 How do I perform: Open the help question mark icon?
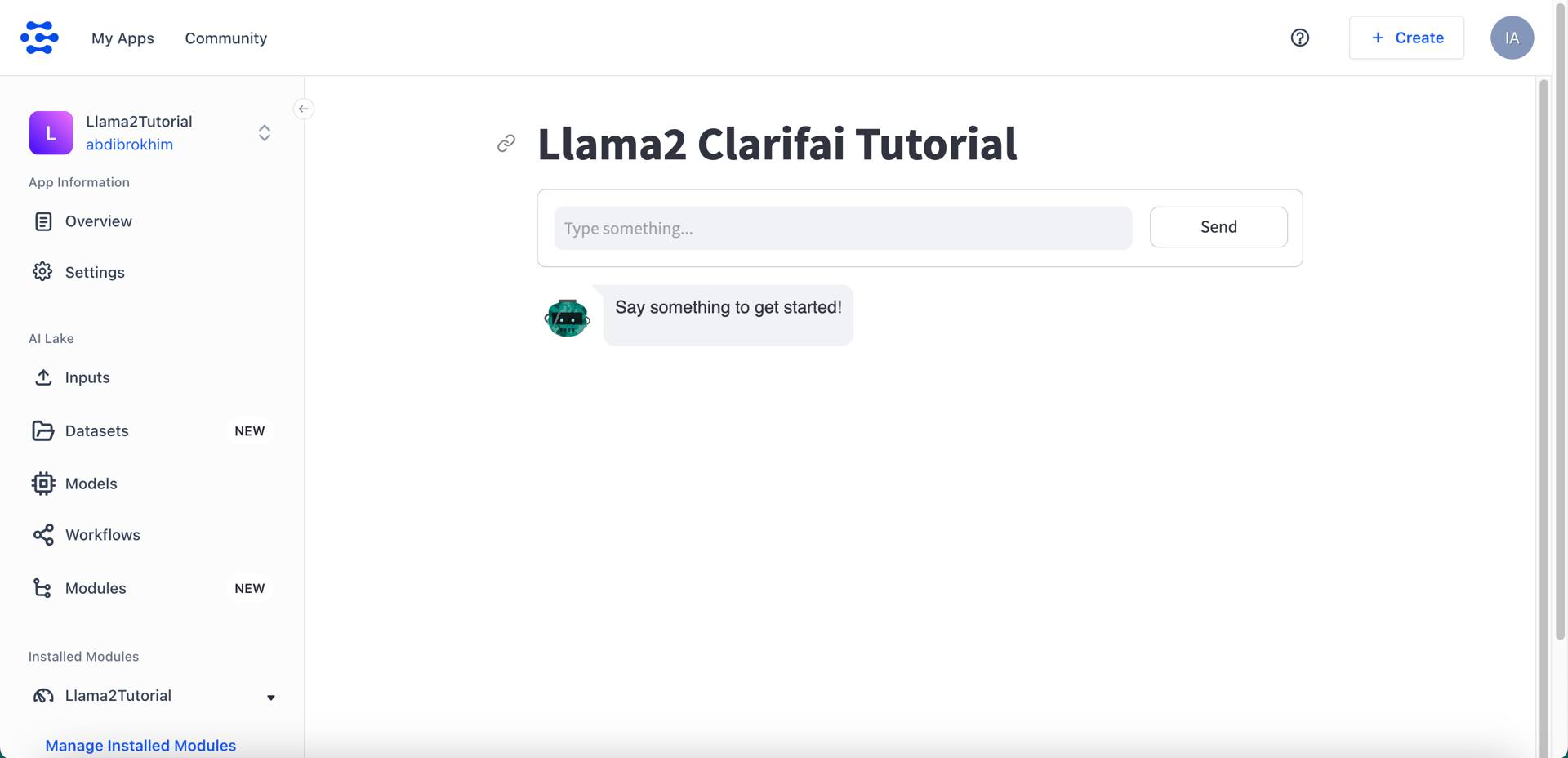tap(1299, 38)
